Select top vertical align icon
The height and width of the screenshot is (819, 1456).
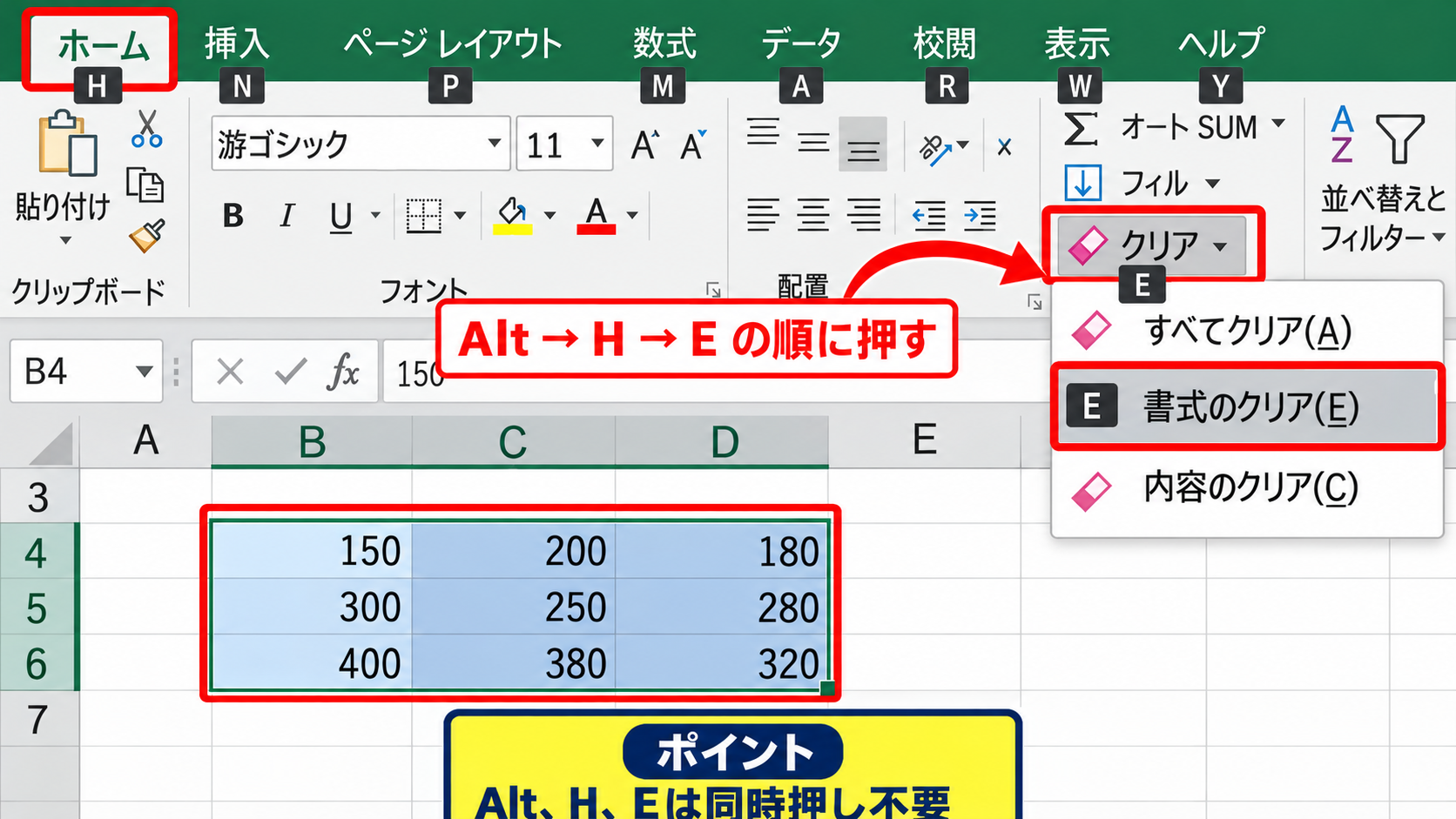point(763,132)
